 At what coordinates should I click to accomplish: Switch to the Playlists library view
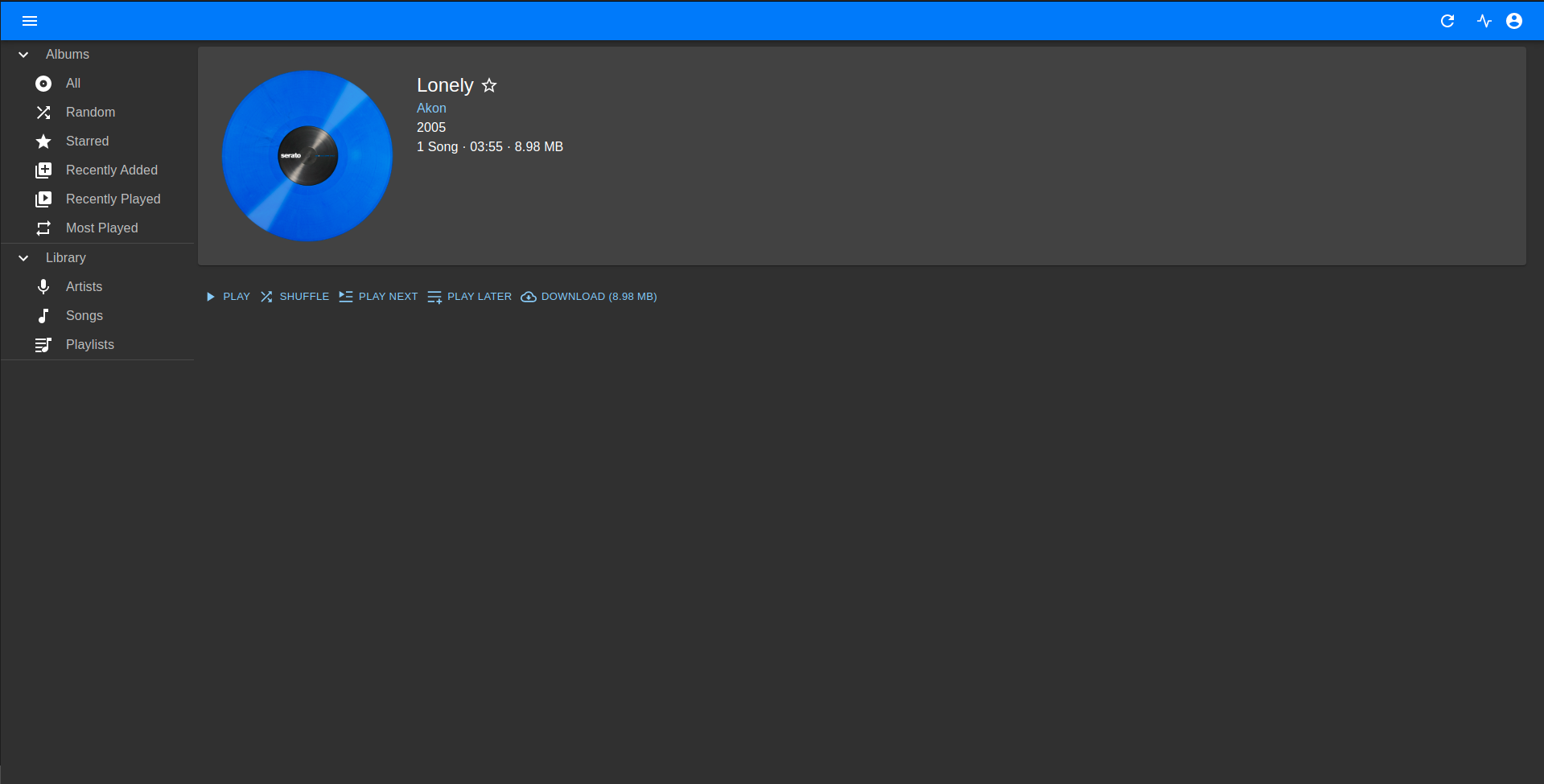[x=89, y=344]
